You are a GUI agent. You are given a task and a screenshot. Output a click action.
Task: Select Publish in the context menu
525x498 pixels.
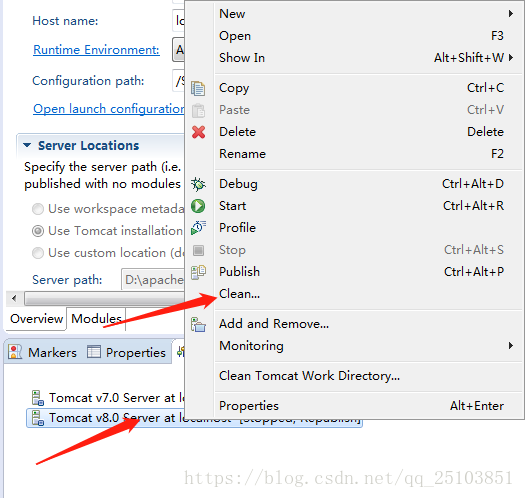pyautogui.click(x=368, y=272)
